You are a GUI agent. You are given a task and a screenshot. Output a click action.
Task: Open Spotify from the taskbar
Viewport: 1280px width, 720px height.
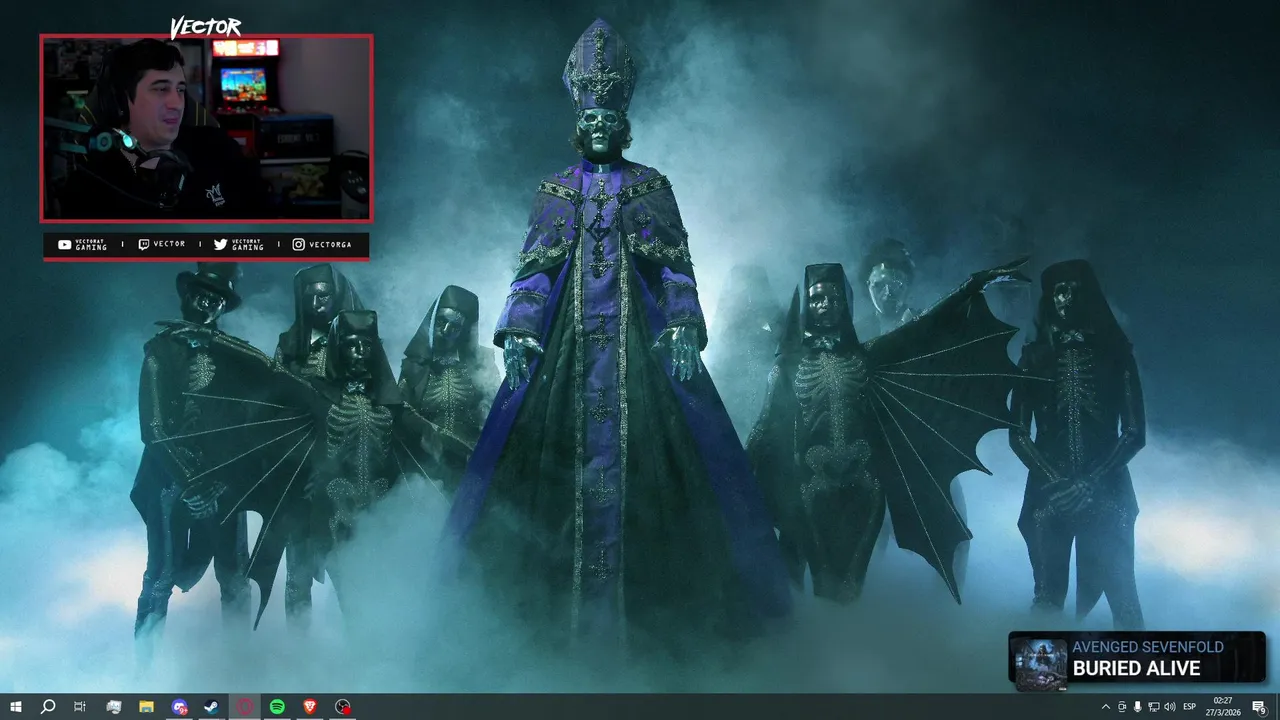tap(277, 707)
